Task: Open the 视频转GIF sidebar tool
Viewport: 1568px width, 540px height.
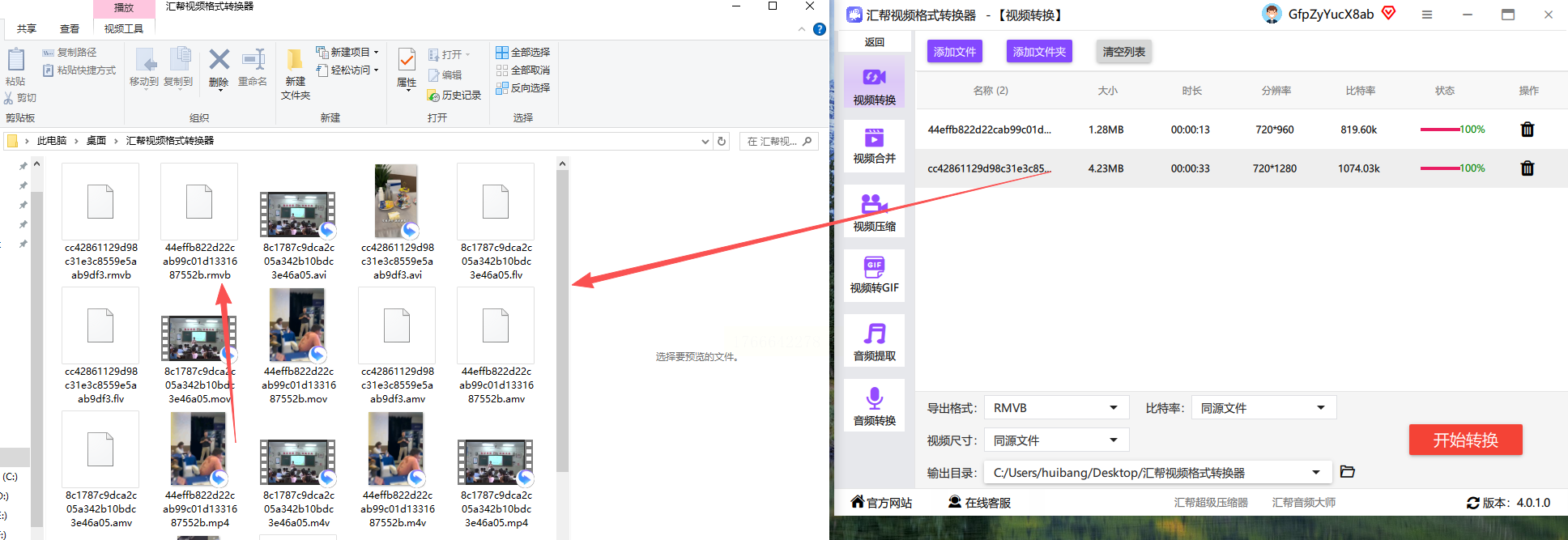Action: click(x=874, y=275)
